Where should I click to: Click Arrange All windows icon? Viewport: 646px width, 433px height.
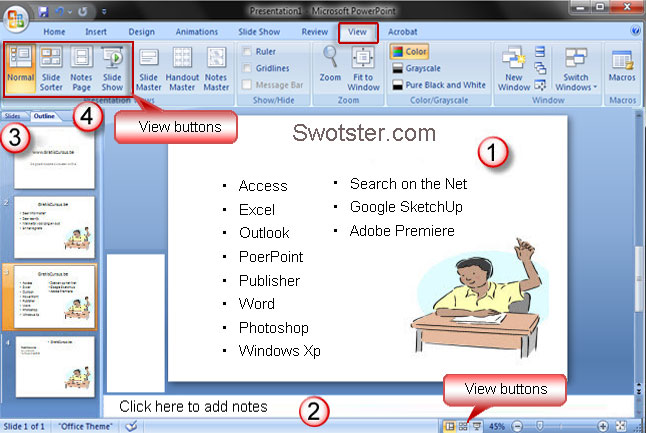[540, 51]
